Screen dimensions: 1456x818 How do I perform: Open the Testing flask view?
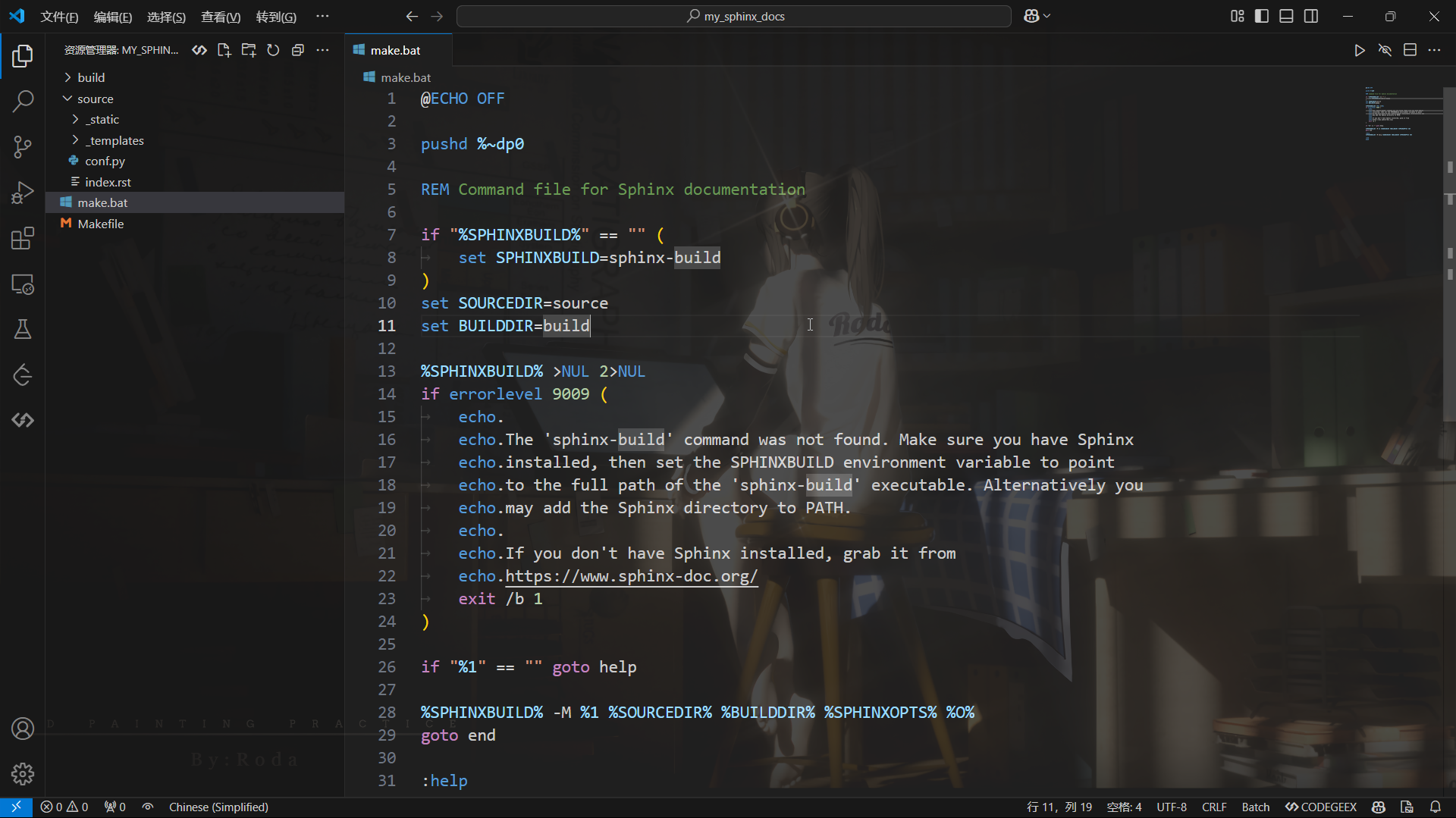23,329
